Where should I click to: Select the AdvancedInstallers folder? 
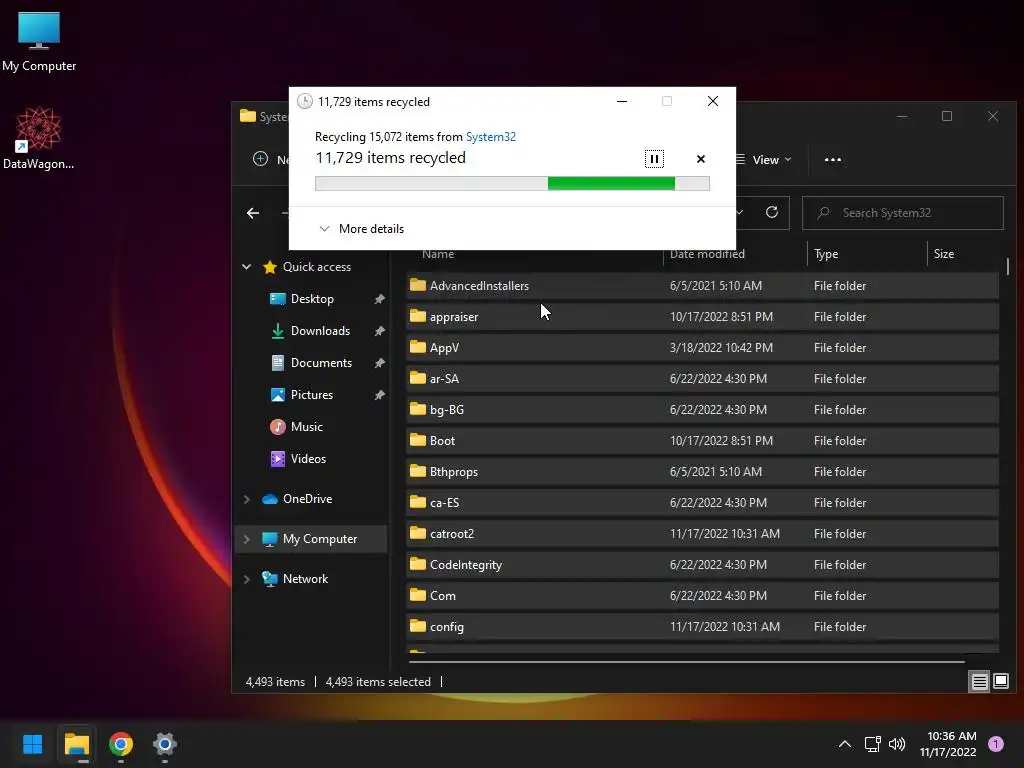point(702,285)
